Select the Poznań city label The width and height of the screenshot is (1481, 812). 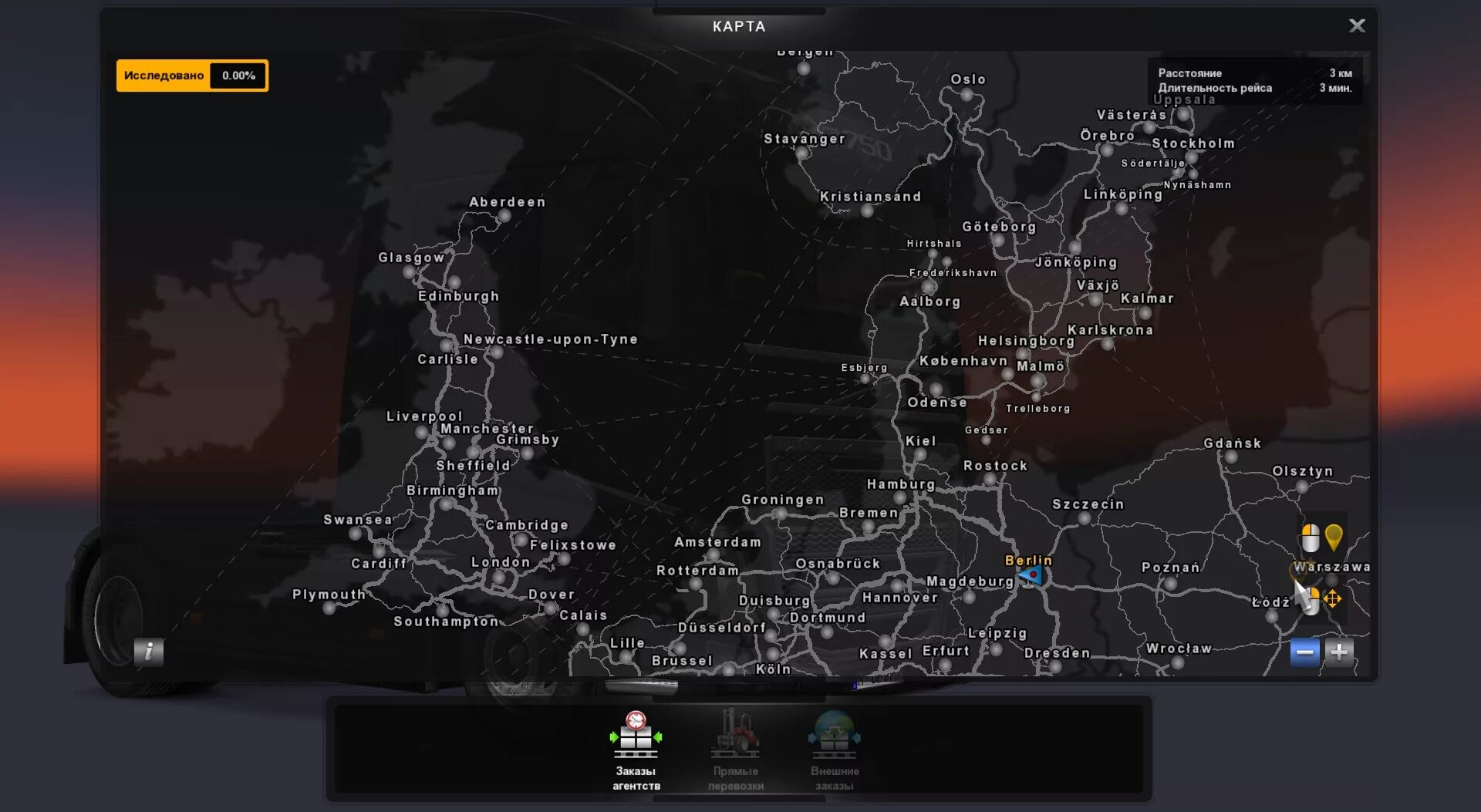(1171, 568)
